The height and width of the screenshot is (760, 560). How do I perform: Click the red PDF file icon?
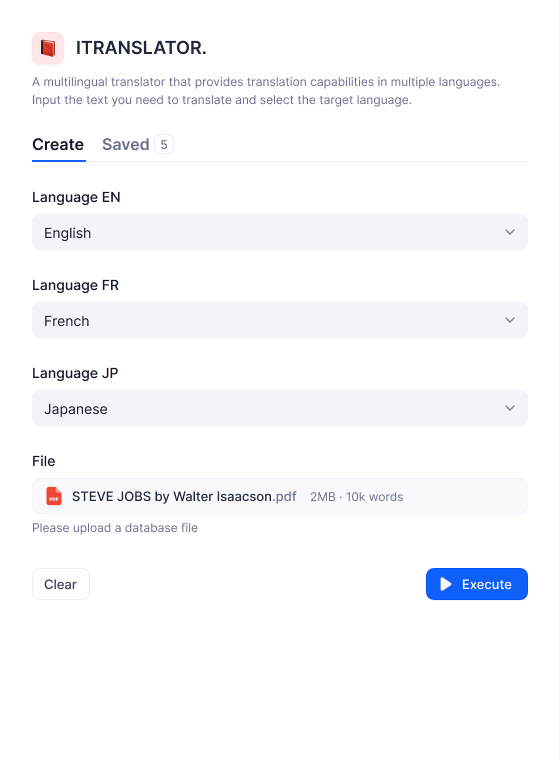pos(54,496)
